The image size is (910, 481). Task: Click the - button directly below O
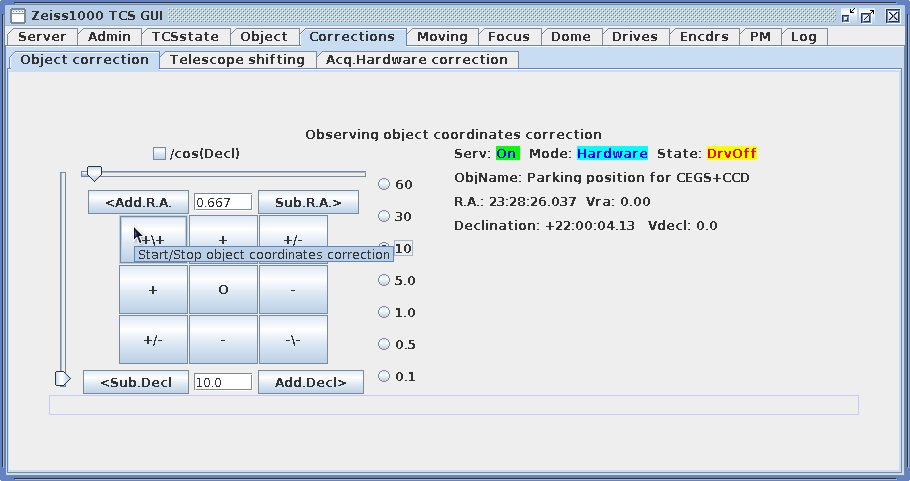tap(223, 339)
